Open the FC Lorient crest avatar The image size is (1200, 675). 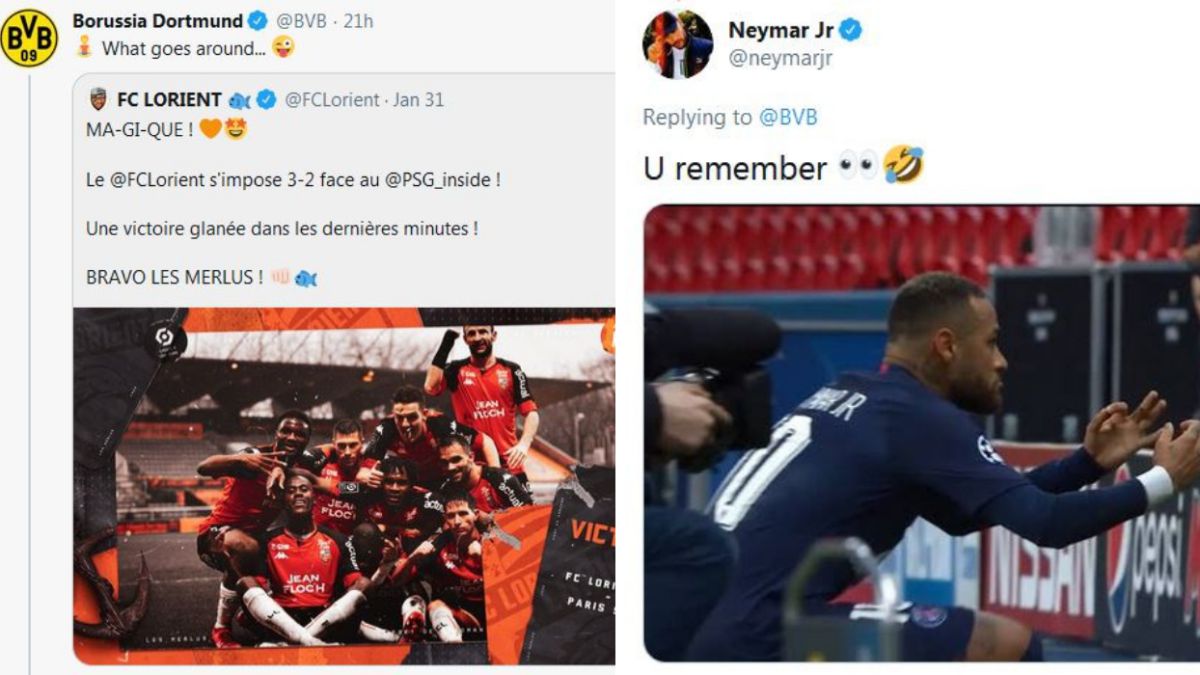pyautogui.click(x=98, y=99)
